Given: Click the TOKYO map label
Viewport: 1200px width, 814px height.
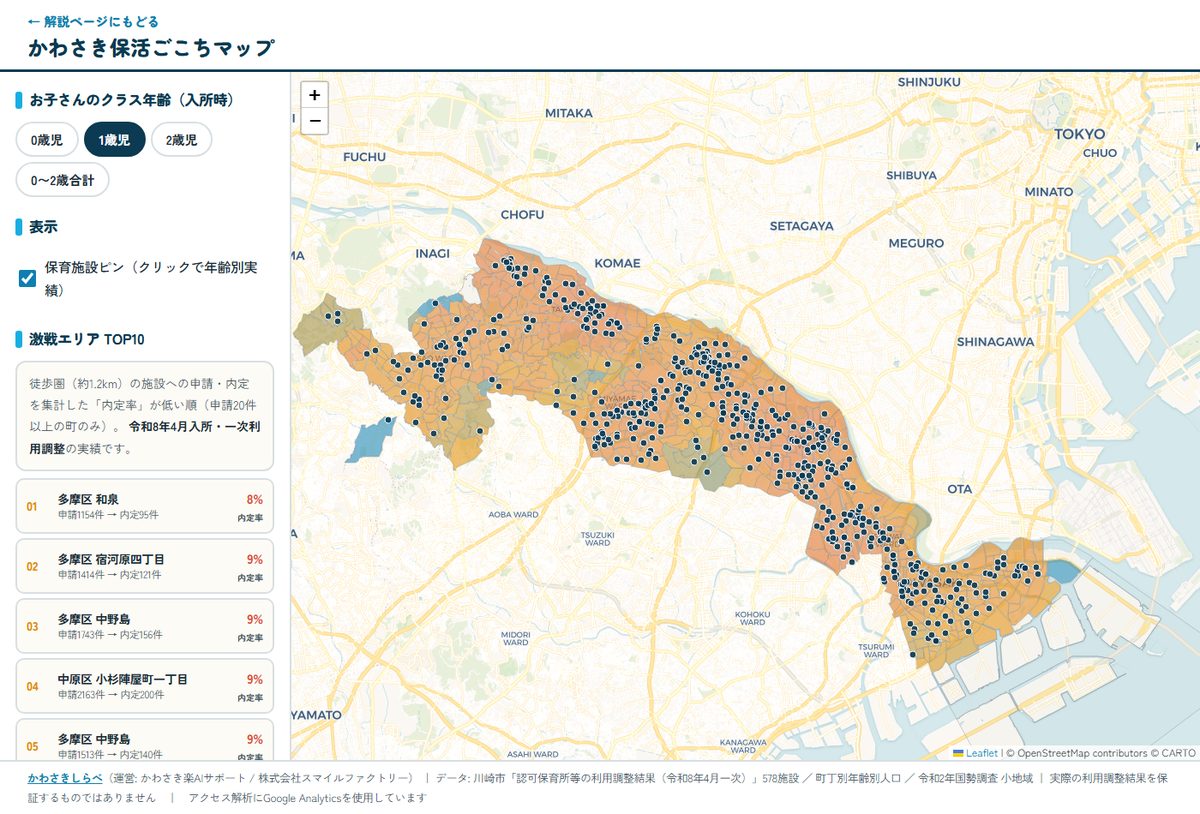Looking at the screenshot, I should click(1080, 134).
